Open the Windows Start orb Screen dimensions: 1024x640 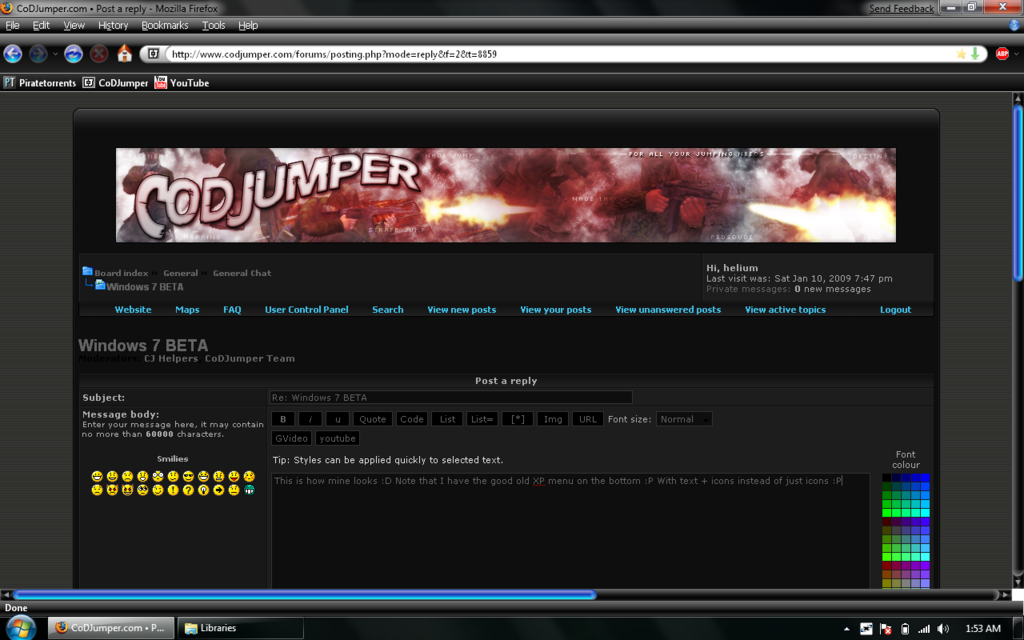tap(21, 628)
